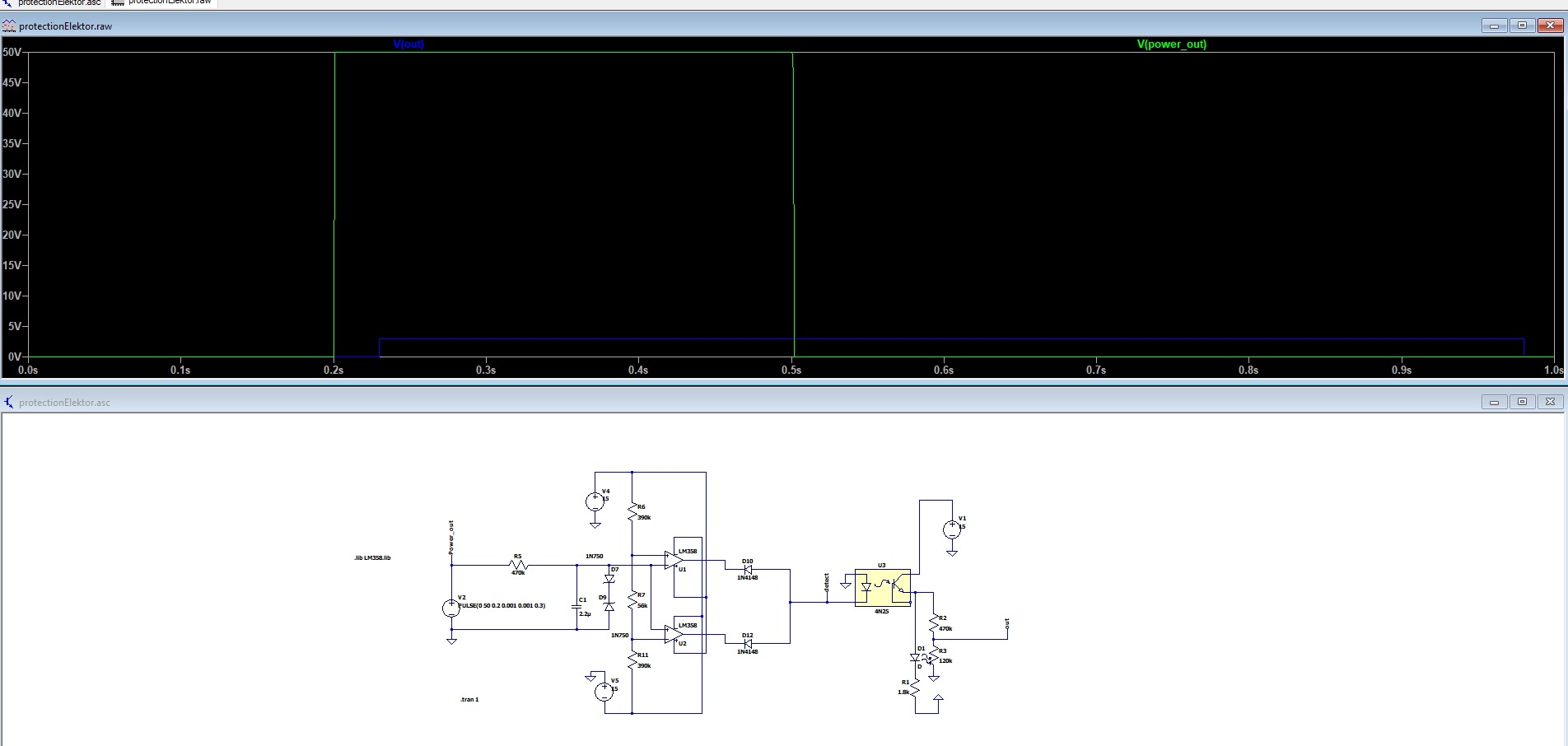Click the waveform window title icon
1568x746 pixels.
(9, 26)
